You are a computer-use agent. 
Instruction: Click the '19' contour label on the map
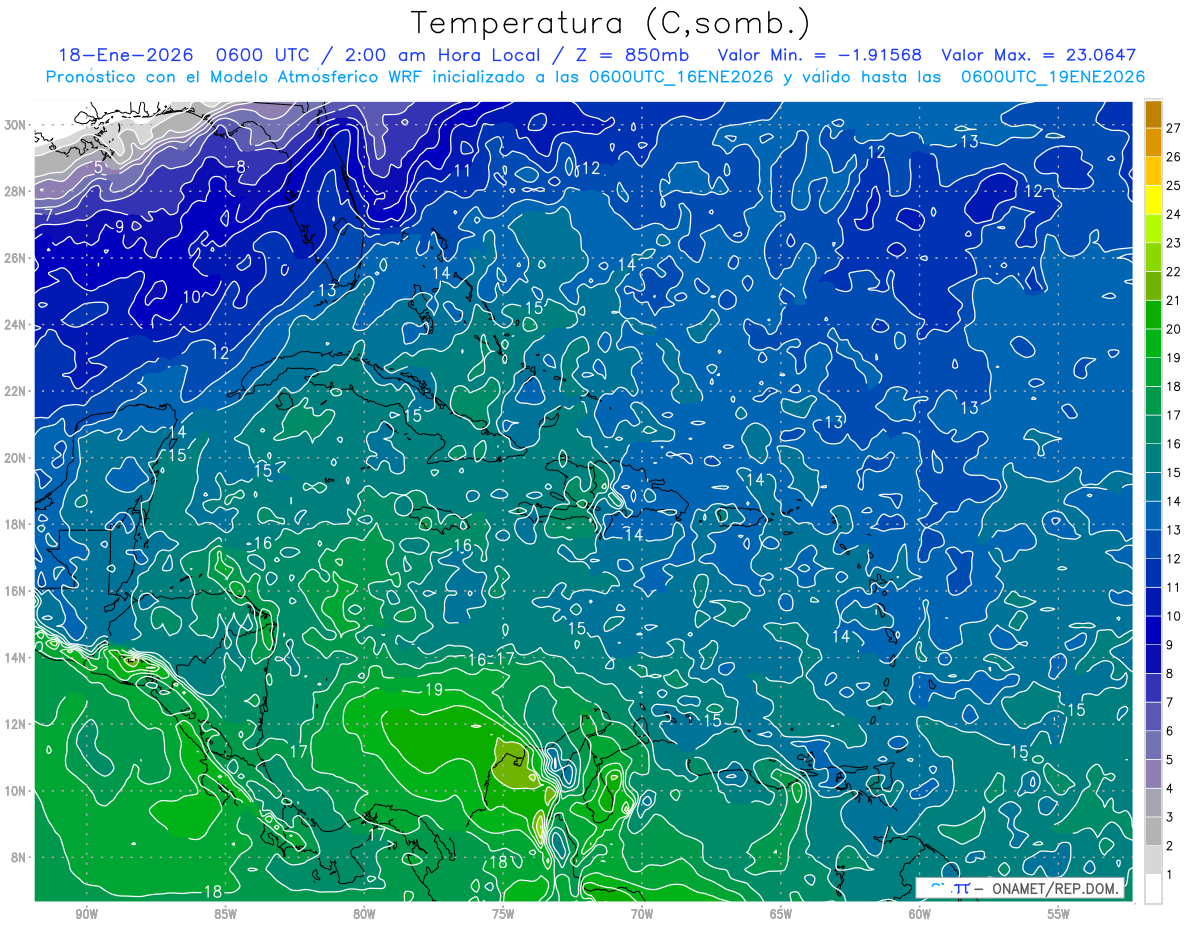(434, 690)
